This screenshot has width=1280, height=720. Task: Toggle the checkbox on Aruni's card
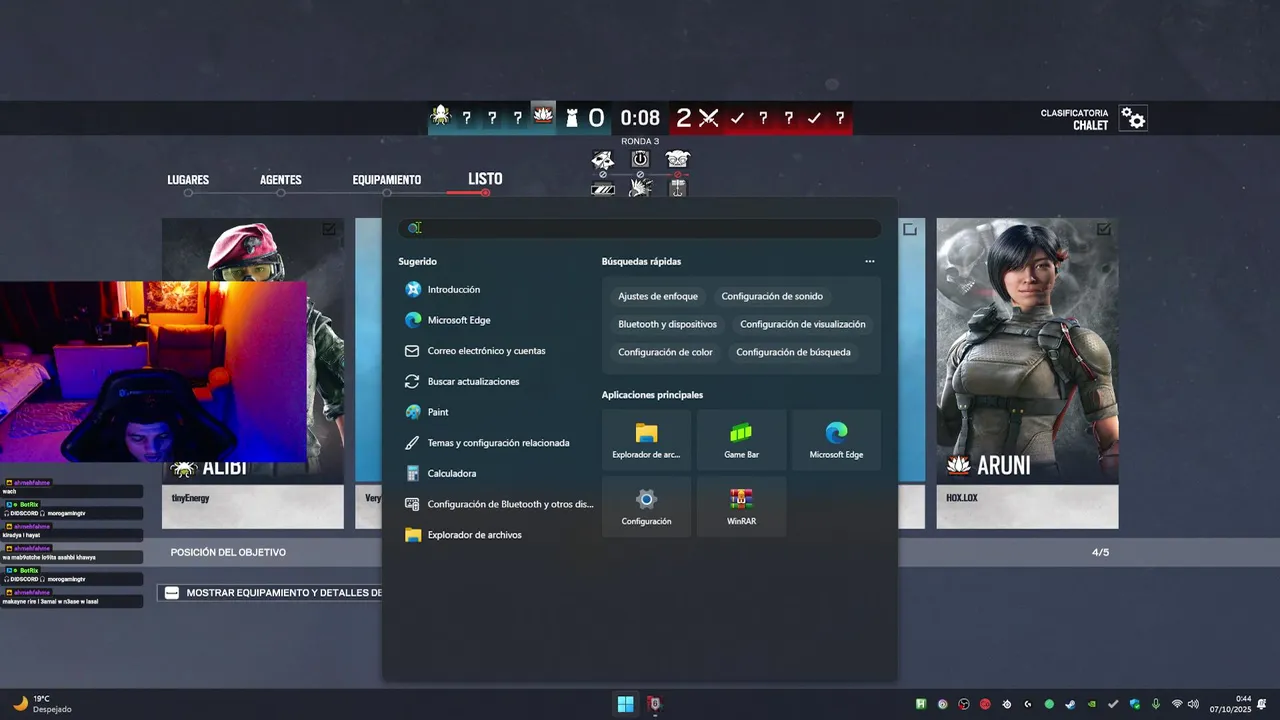(1103, 229)
